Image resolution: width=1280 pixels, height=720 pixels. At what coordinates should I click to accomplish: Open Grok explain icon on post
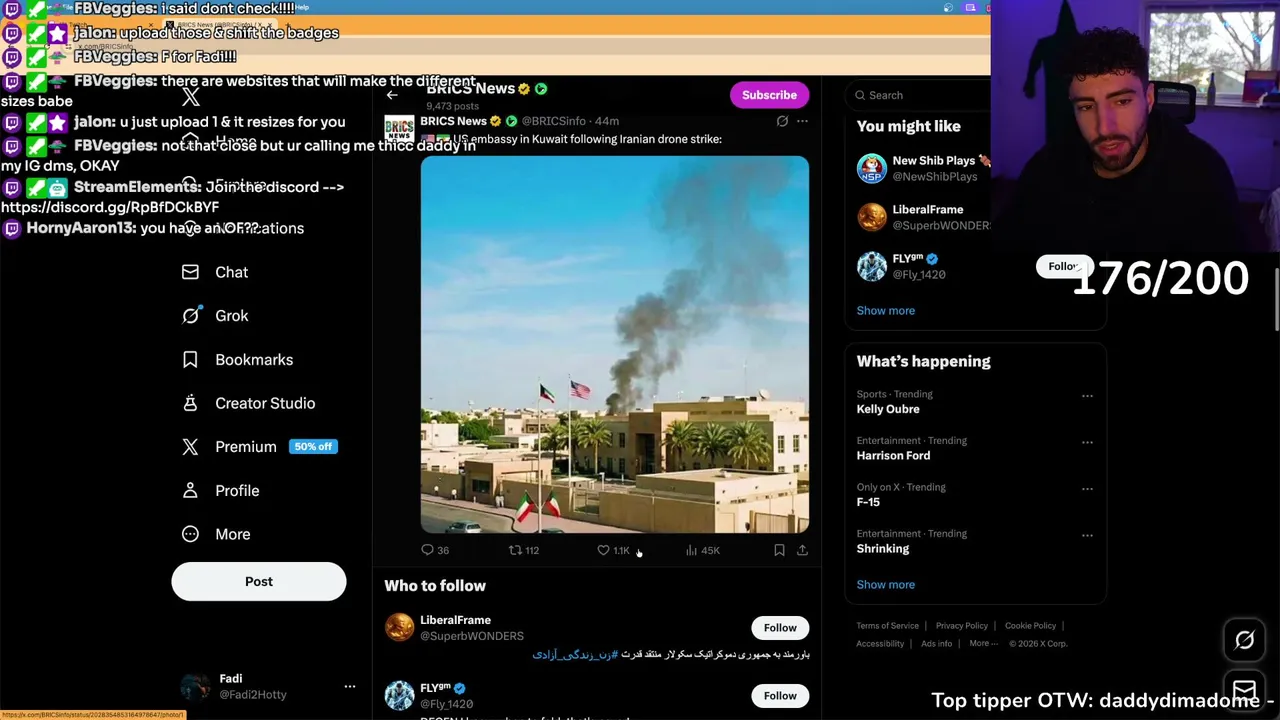(x=782, y=121)
